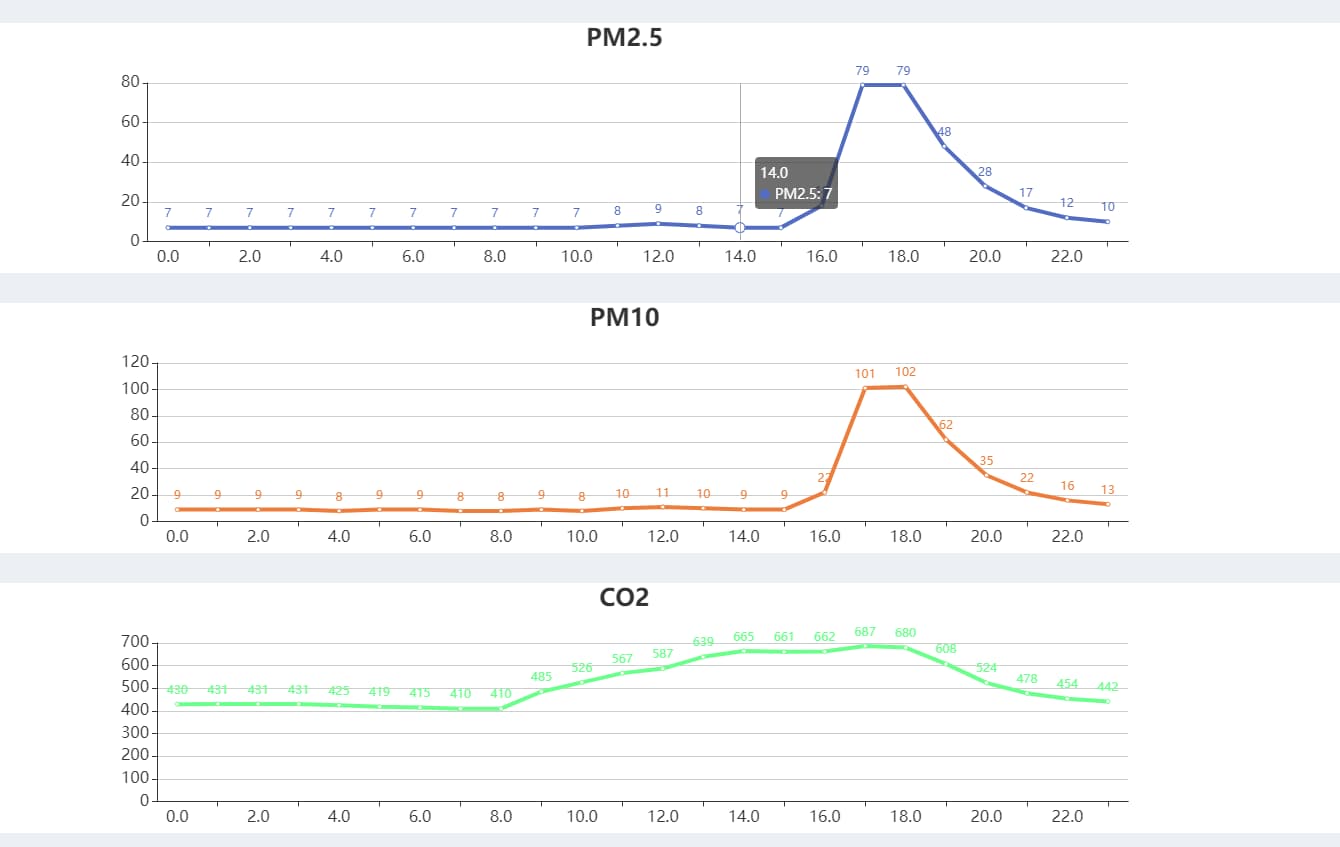Image resolution: width=1340 pixels, height=847 pixels.
Task: Click the '80' y-axis label on PM2.5 chart
Action: click(130, 82)
